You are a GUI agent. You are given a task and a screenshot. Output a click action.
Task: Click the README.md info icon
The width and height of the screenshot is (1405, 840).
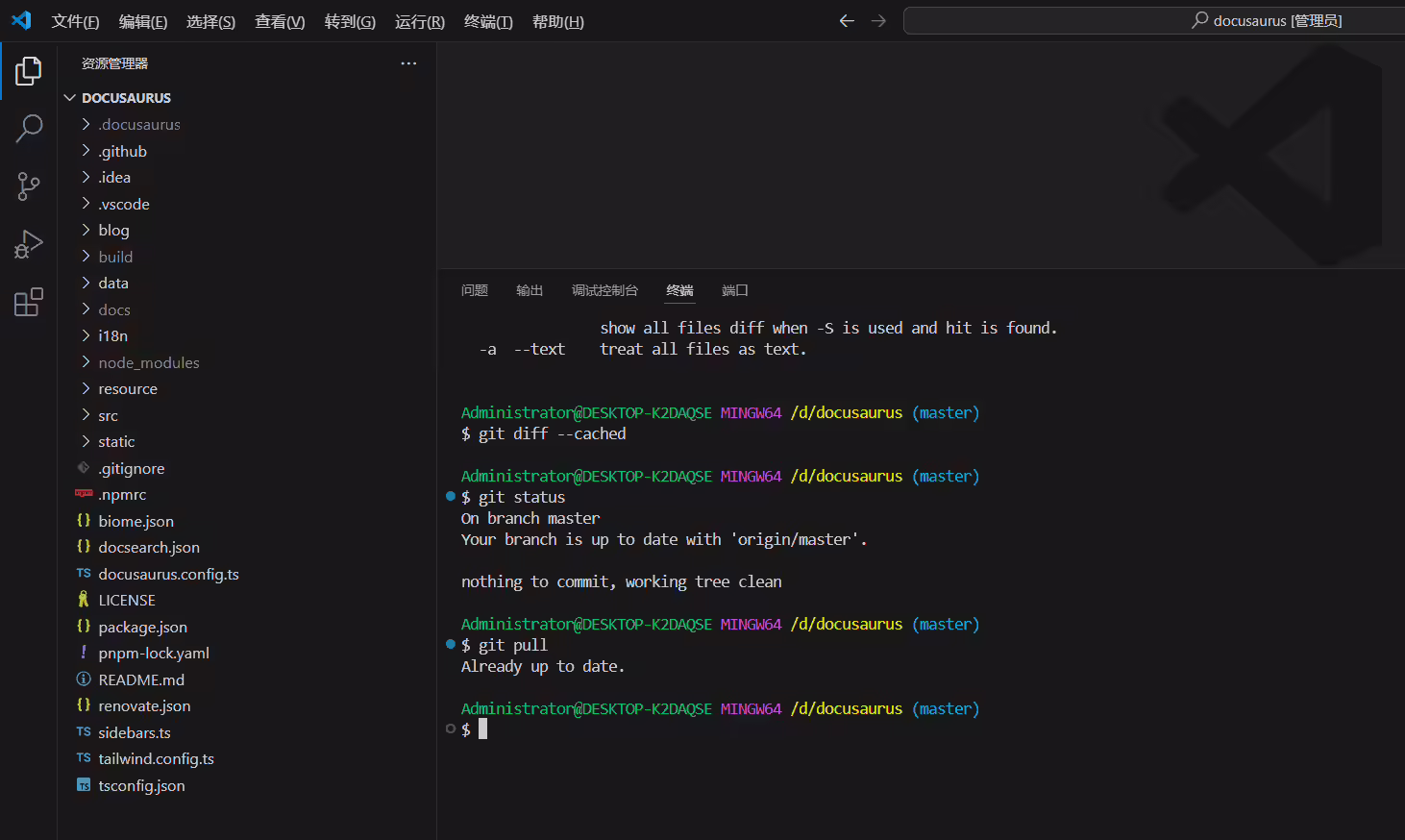click(x=84, y=679)
